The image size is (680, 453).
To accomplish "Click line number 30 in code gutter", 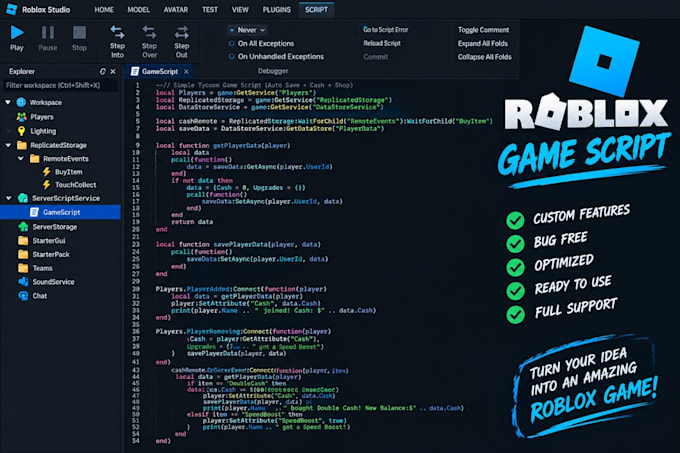I will pyautogui.click(x=136, y=289).
